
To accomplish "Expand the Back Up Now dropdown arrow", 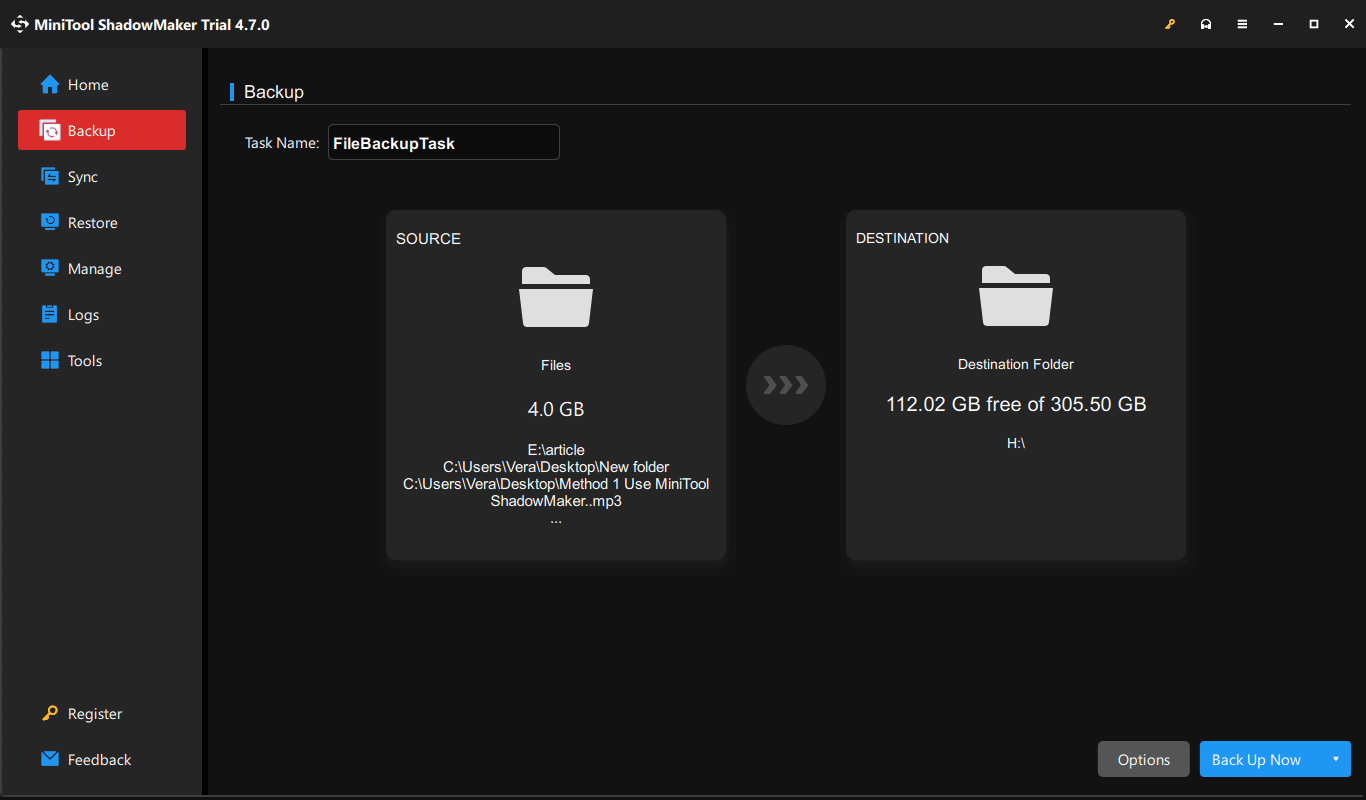I will click(x=1335, y=759).
